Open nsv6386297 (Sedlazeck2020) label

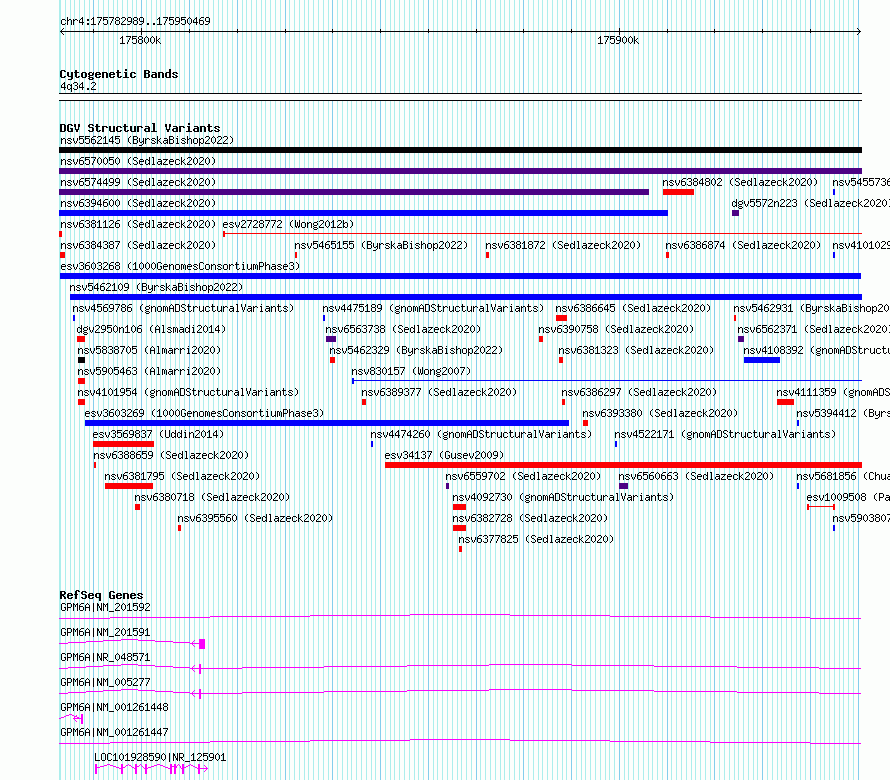639,392
